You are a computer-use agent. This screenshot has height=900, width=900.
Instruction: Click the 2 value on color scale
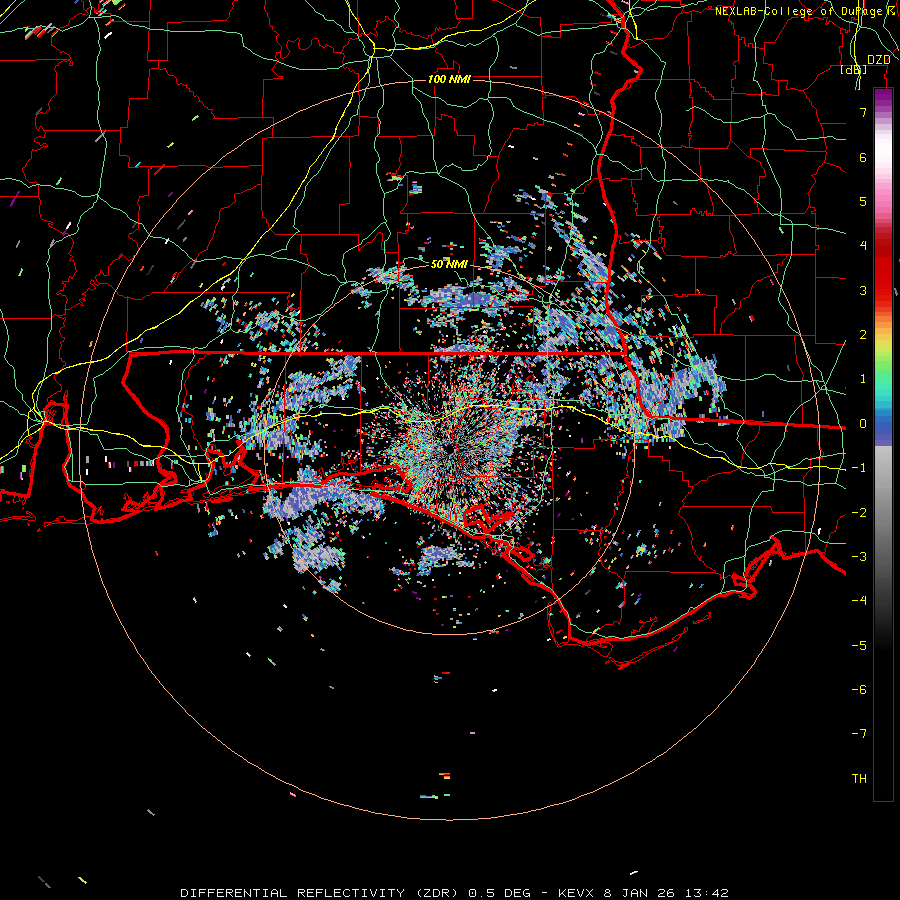tap(863, 335)
